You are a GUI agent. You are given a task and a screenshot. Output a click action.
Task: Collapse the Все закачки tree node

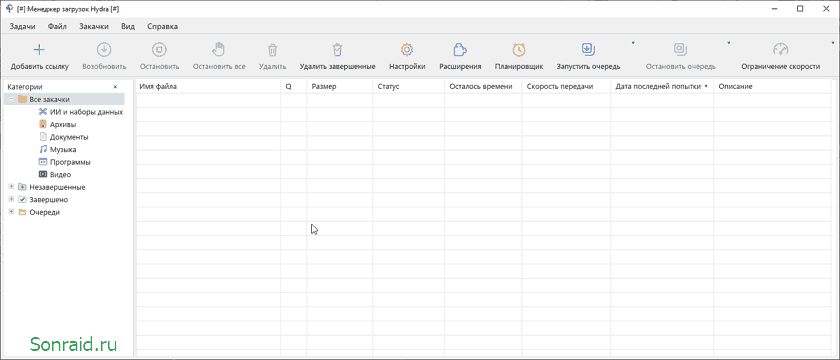click(11, 99)
